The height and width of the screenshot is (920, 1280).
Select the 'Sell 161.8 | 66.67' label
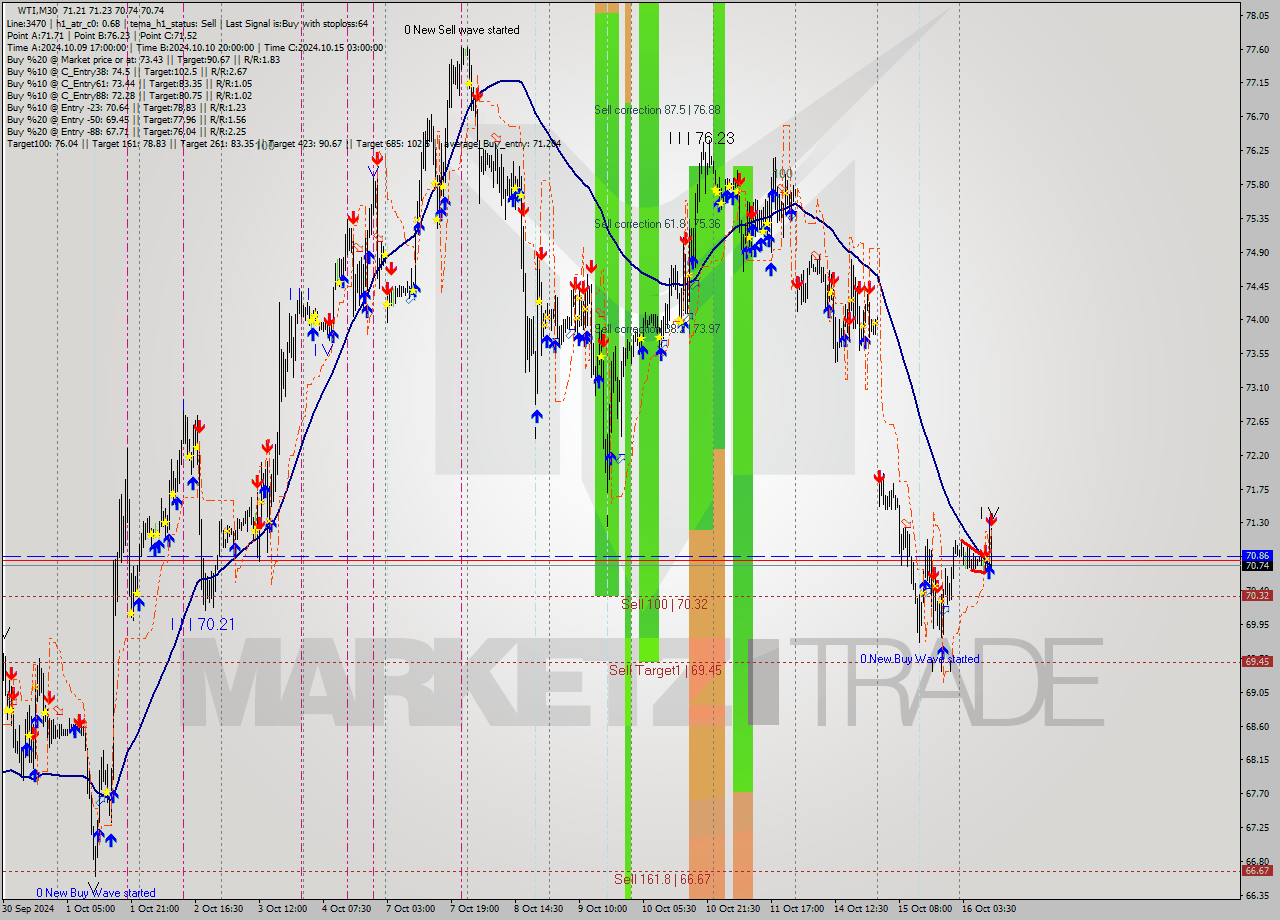point(662,879)
